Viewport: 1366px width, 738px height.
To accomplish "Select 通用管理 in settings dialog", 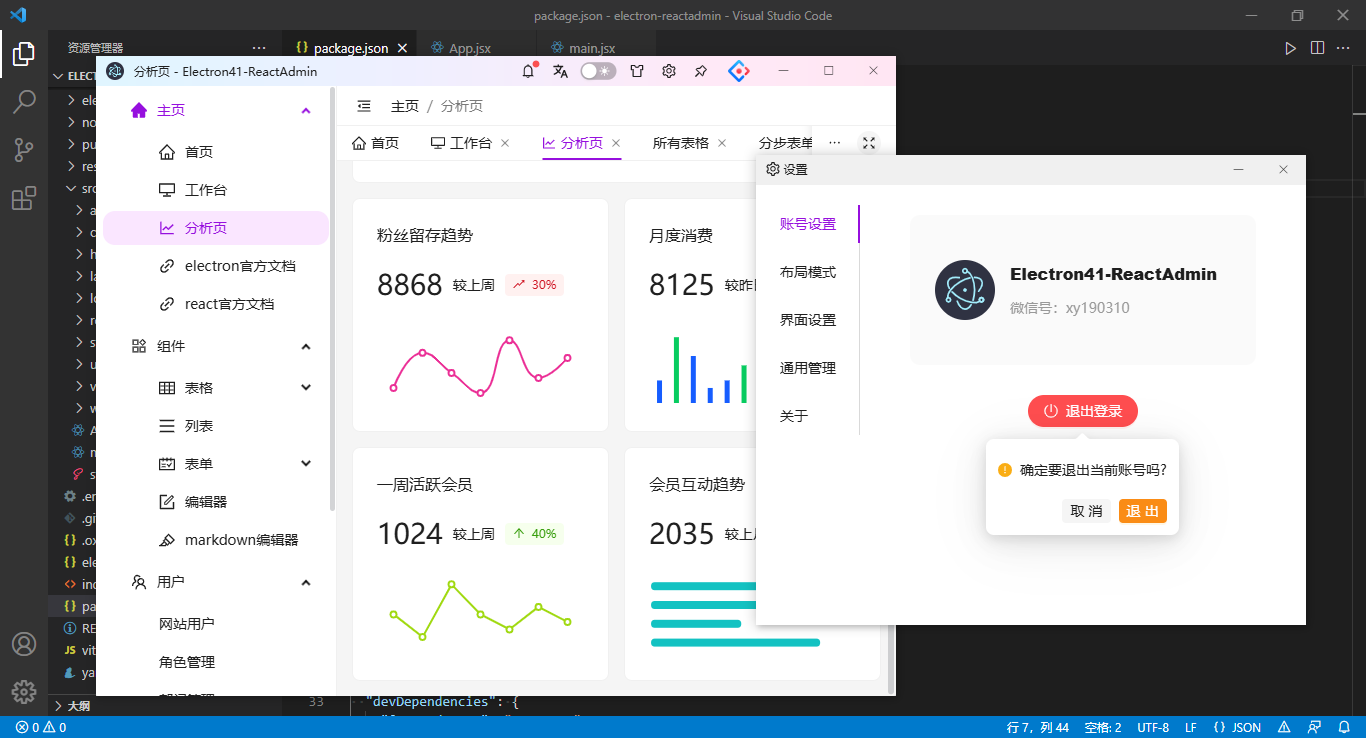I will pyautogui.click(x=808, y=368).
